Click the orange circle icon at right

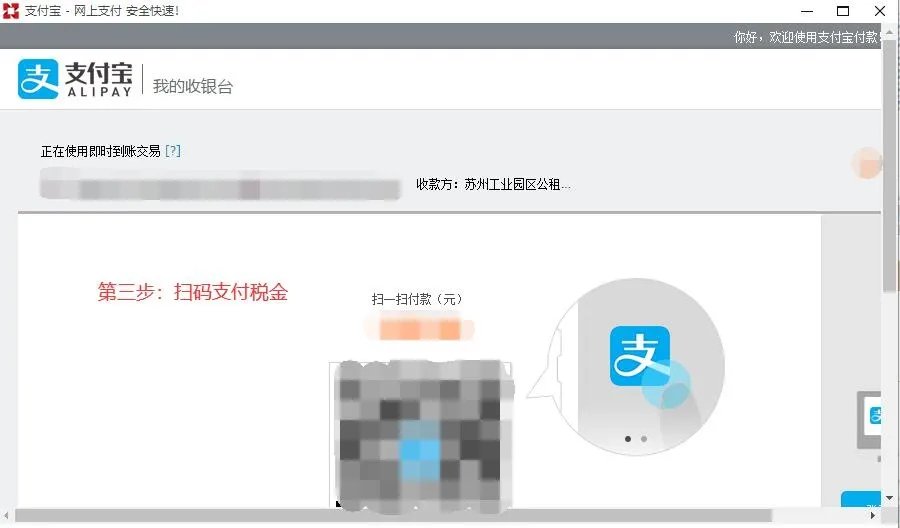pos(867,163)
